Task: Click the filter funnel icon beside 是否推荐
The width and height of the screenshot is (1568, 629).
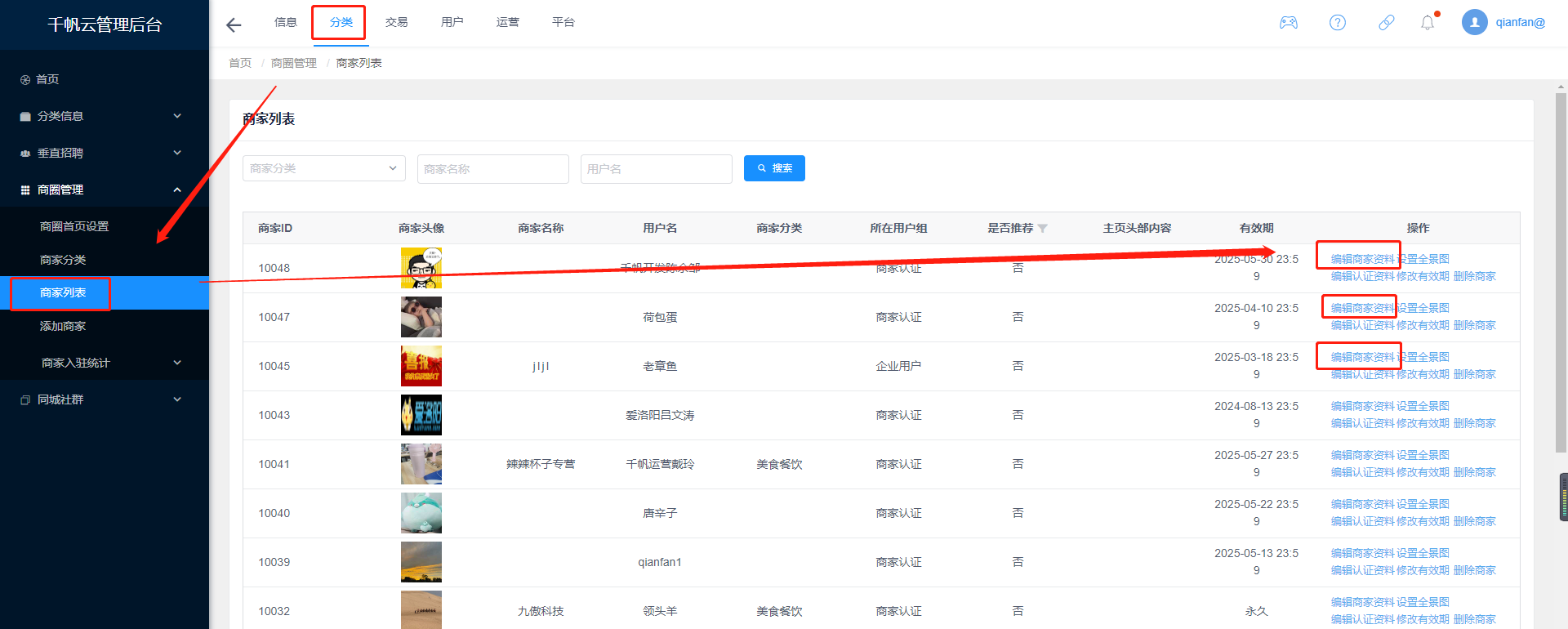Action: 1042,229
